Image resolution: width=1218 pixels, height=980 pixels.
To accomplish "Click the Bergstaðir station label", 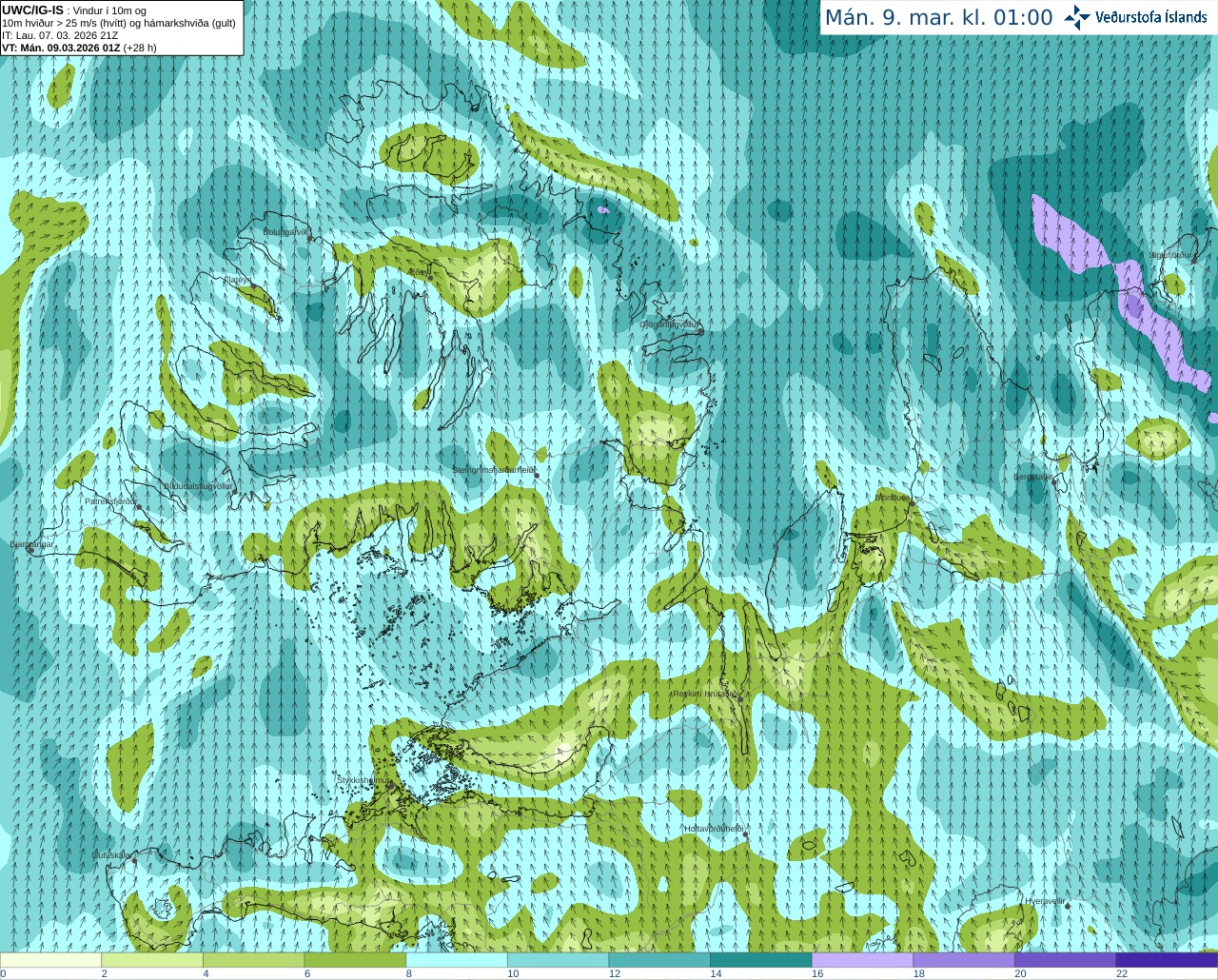I will [x=1033, y=477].
